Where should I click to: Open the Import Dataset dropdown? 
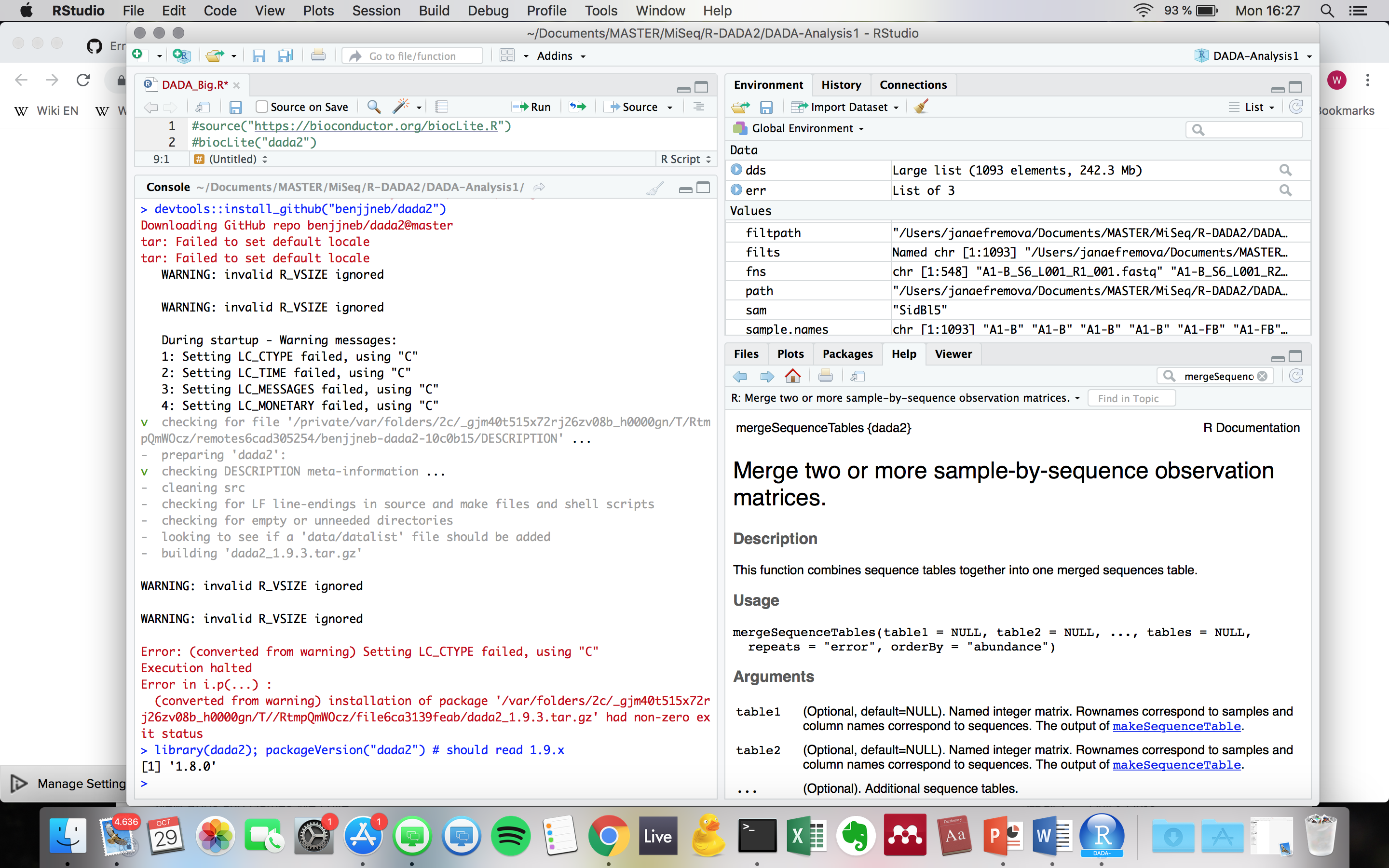(848, 107)
